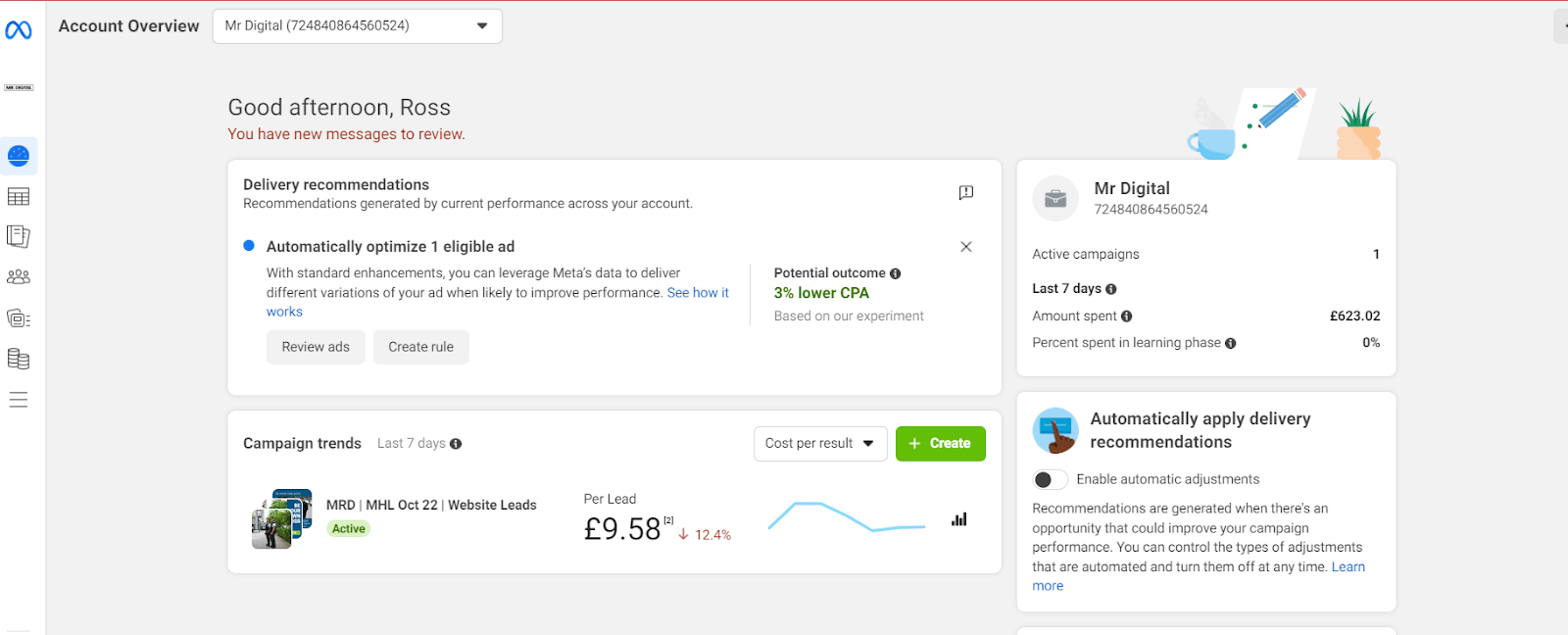Open Account Overview gauge icon in sidebar

point(19,156)
